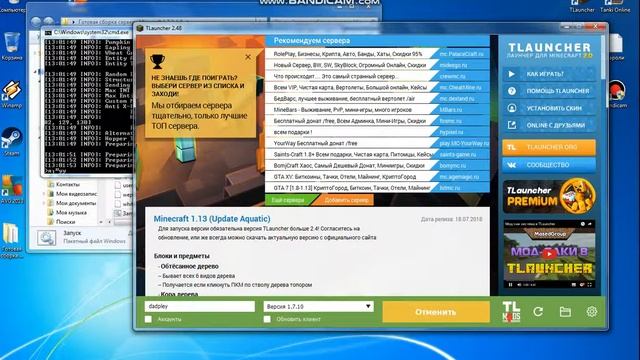Click the trophy icon in yellow popup
This screenshot has width=640, height=360.
coord(158,61)
